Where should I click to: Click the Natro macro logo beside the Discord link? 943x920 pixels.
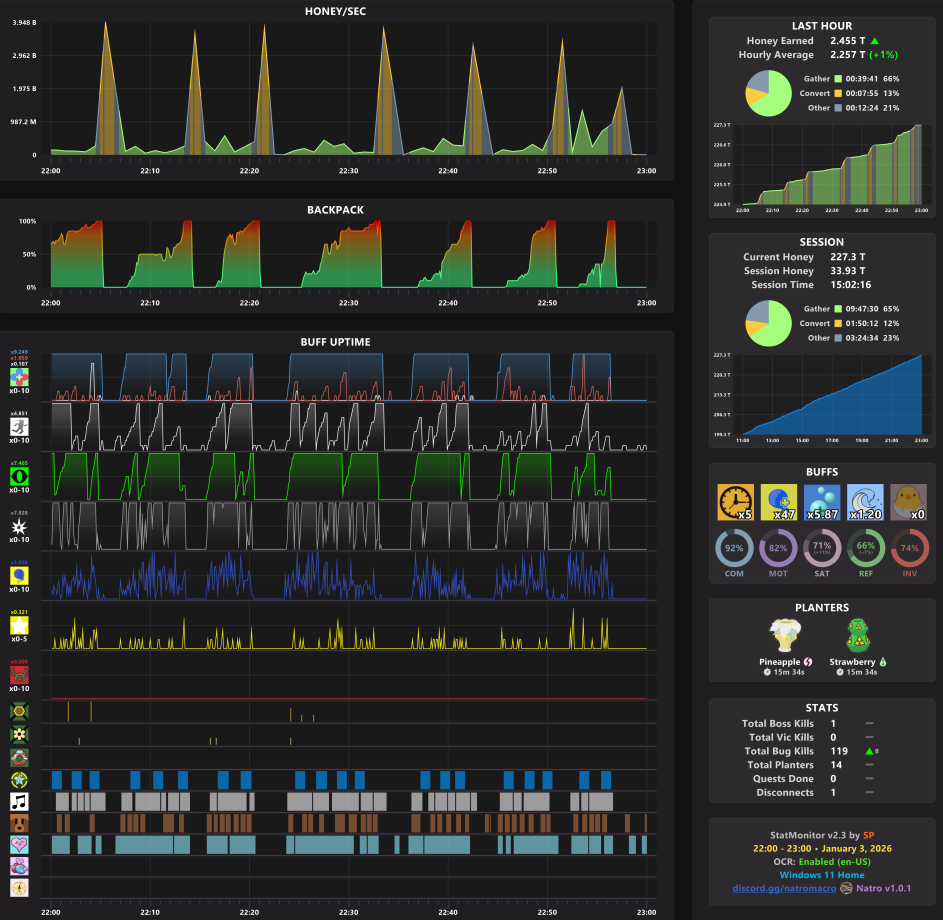846,888
